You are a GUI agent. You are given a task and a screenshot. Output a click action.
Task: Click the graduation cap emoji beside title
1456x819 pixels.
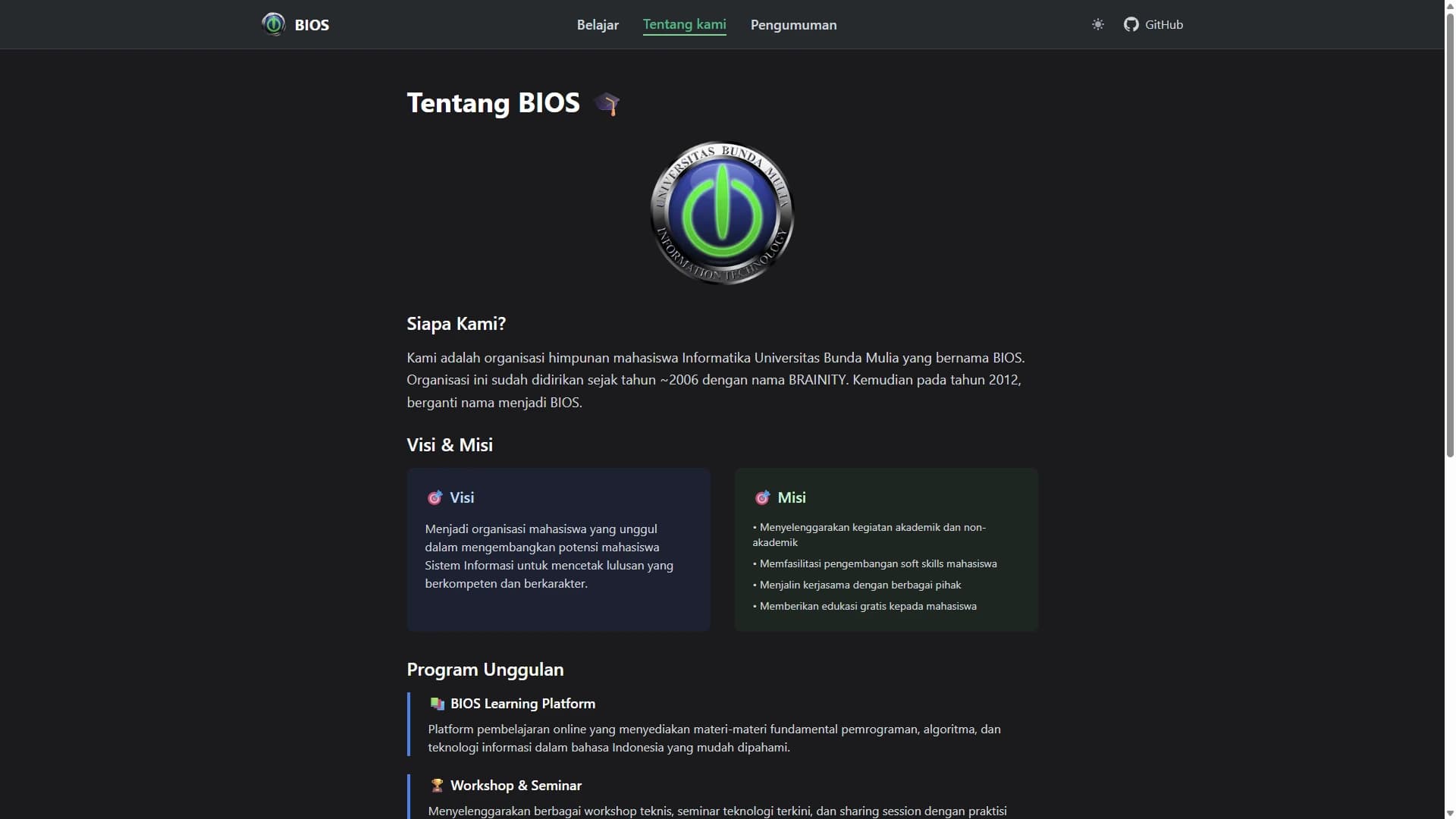point(607,103)
